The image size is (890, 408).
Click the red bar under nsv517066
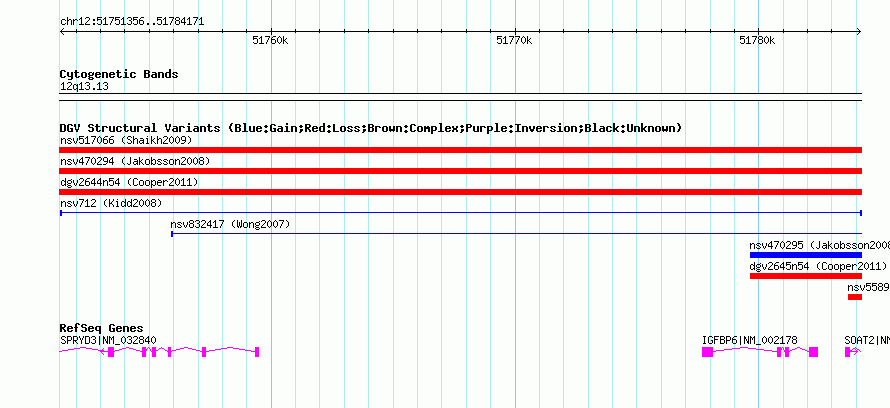[x=461, y=150]
